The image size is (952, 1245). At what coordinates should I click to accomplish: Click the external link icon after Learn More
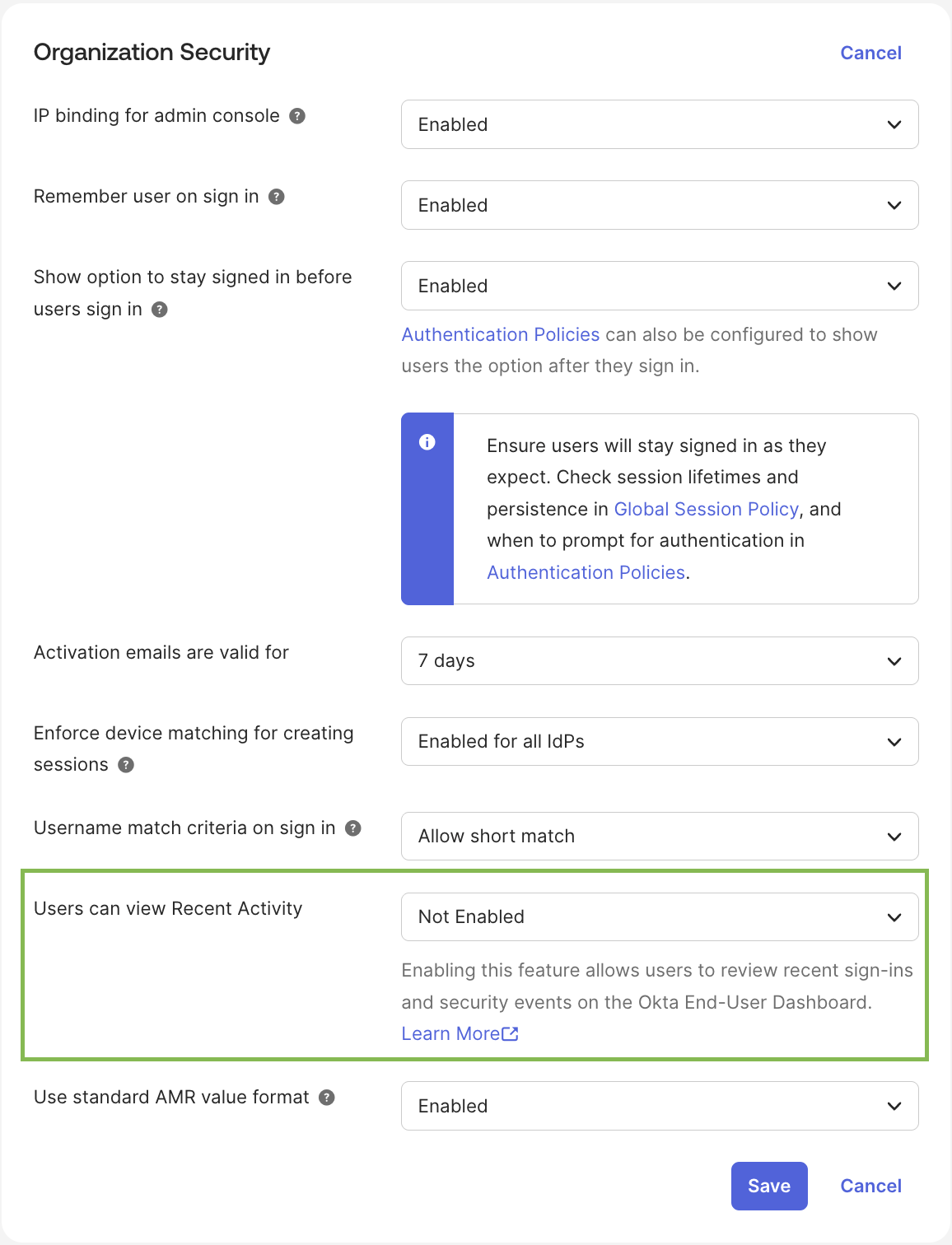point(511,1033)
